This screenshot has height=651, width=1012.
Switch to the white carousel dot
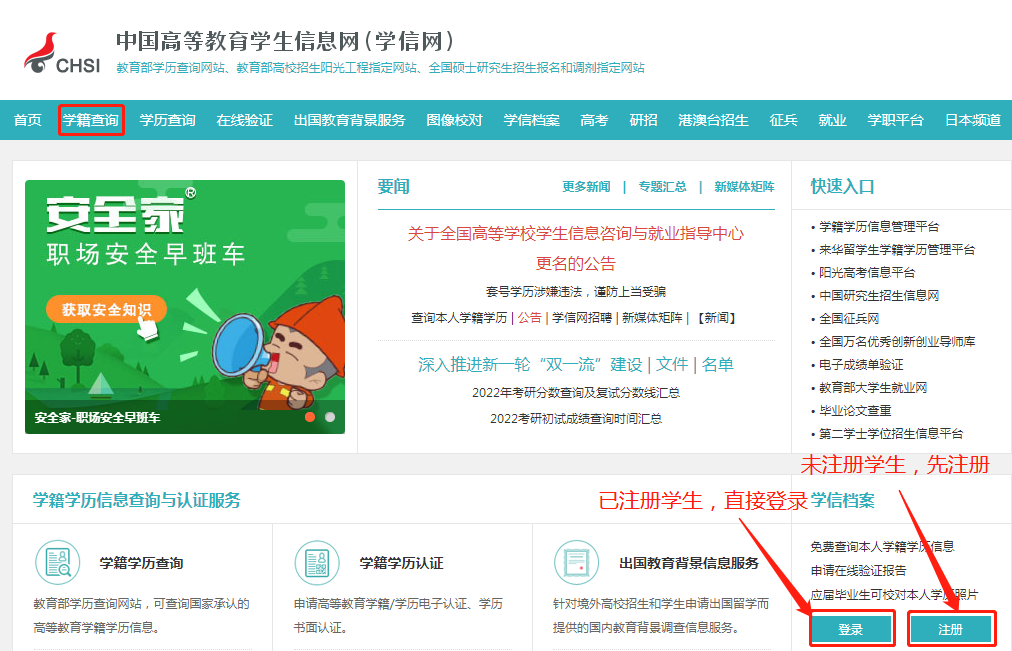[330, 417]
